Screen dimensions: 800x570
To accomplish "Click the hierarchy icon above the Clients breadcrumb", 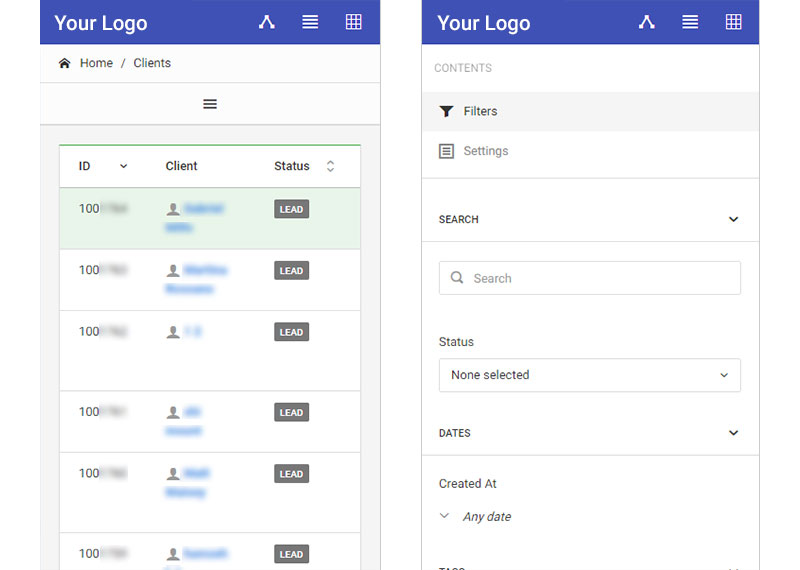I will coord(266,22).
